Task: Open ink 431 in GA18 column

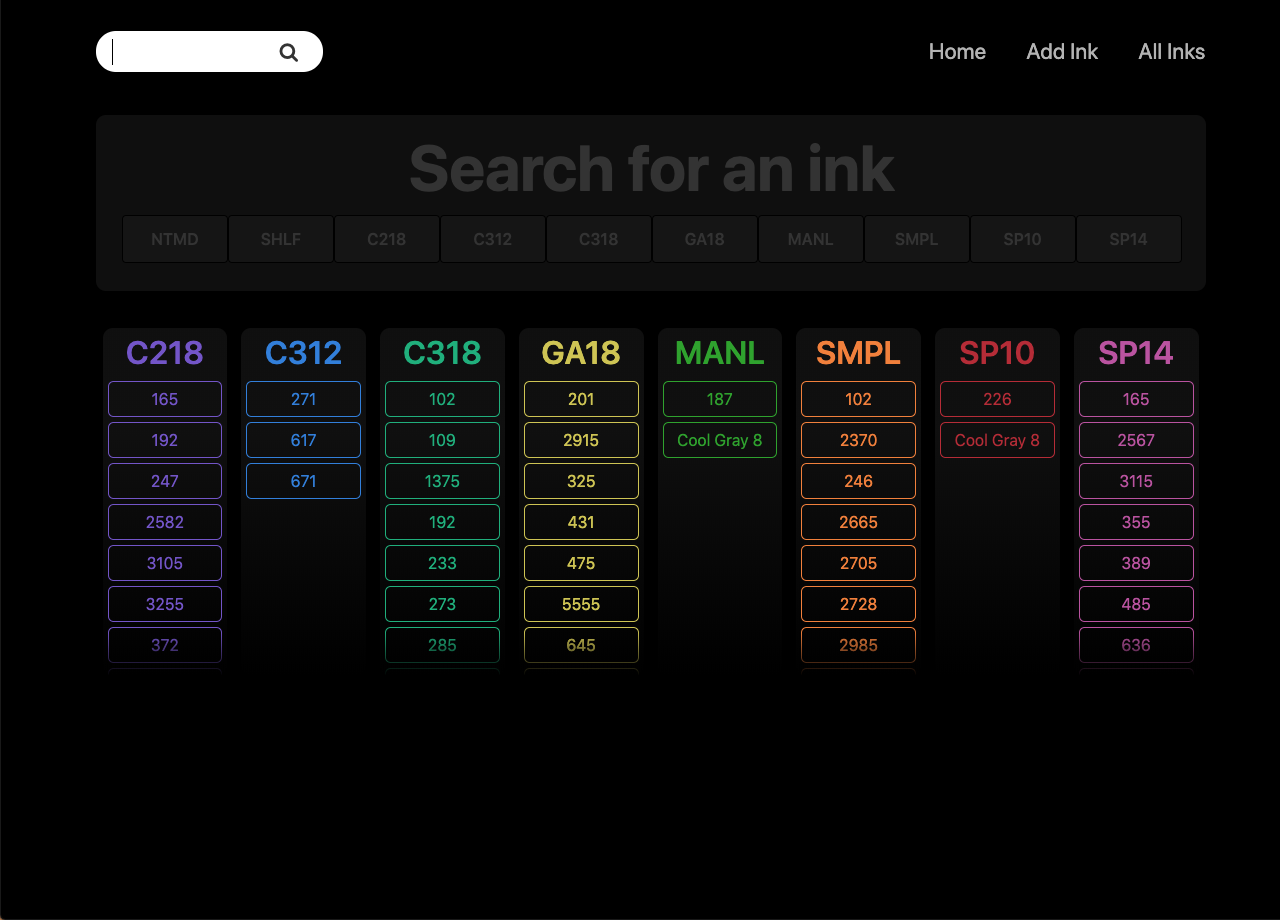Action: coord(581,522)
